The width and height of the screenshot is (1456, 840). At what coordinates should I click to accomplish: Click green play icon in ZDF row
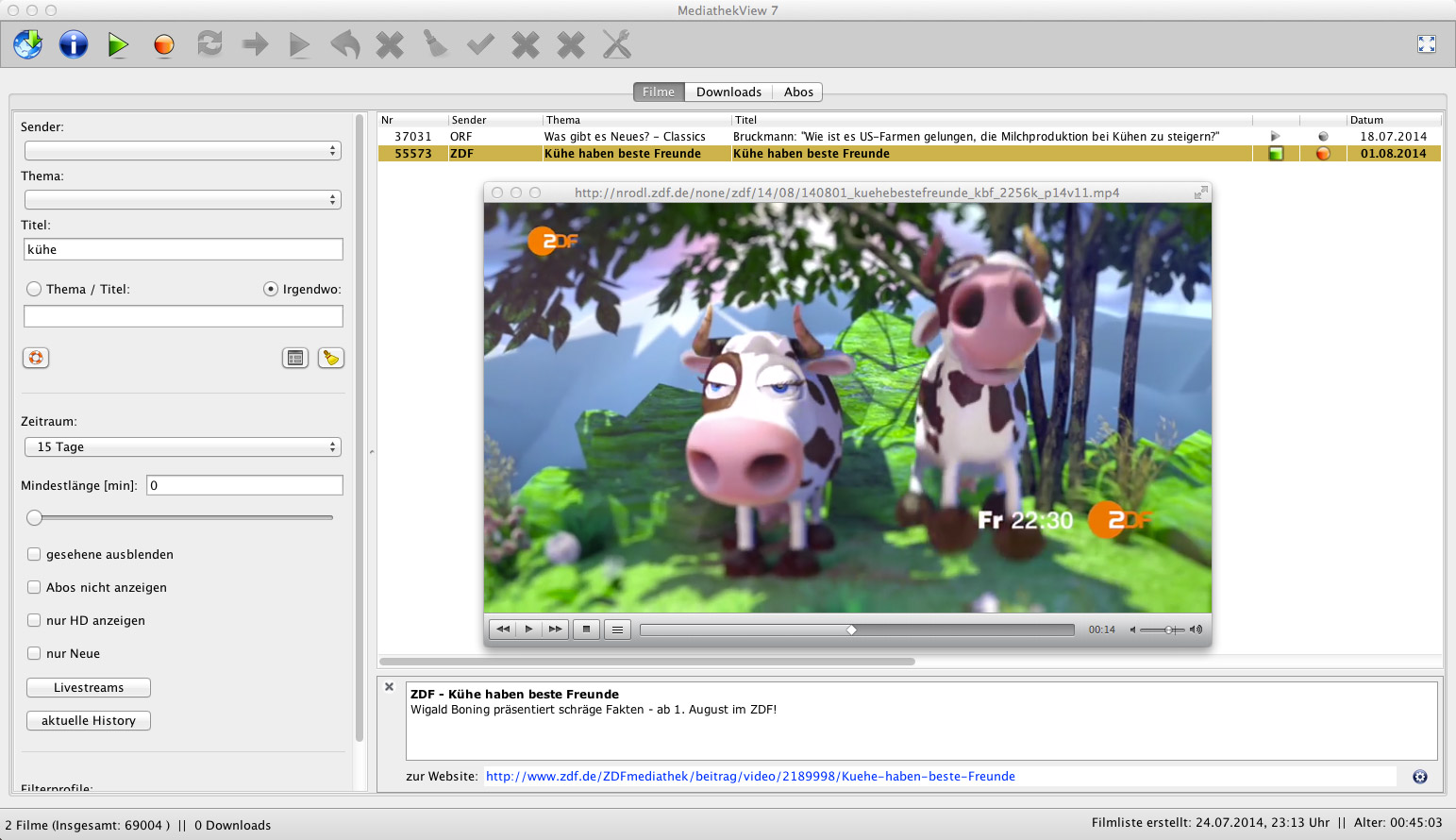[1276, 153]
